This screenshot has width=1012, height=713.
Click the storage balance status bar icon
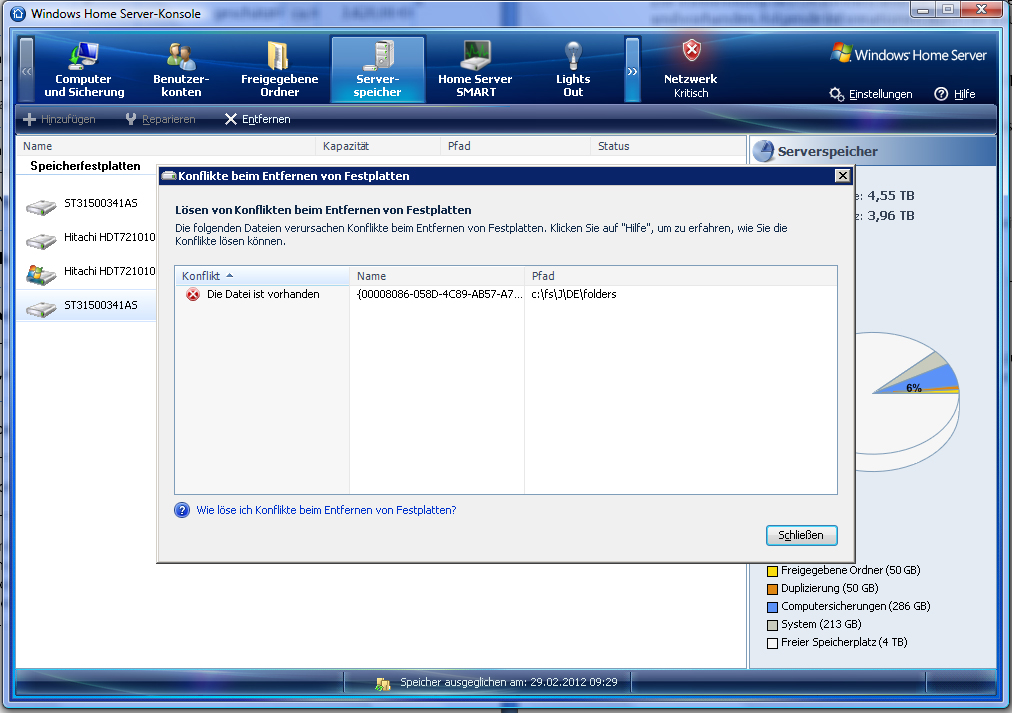383,683
